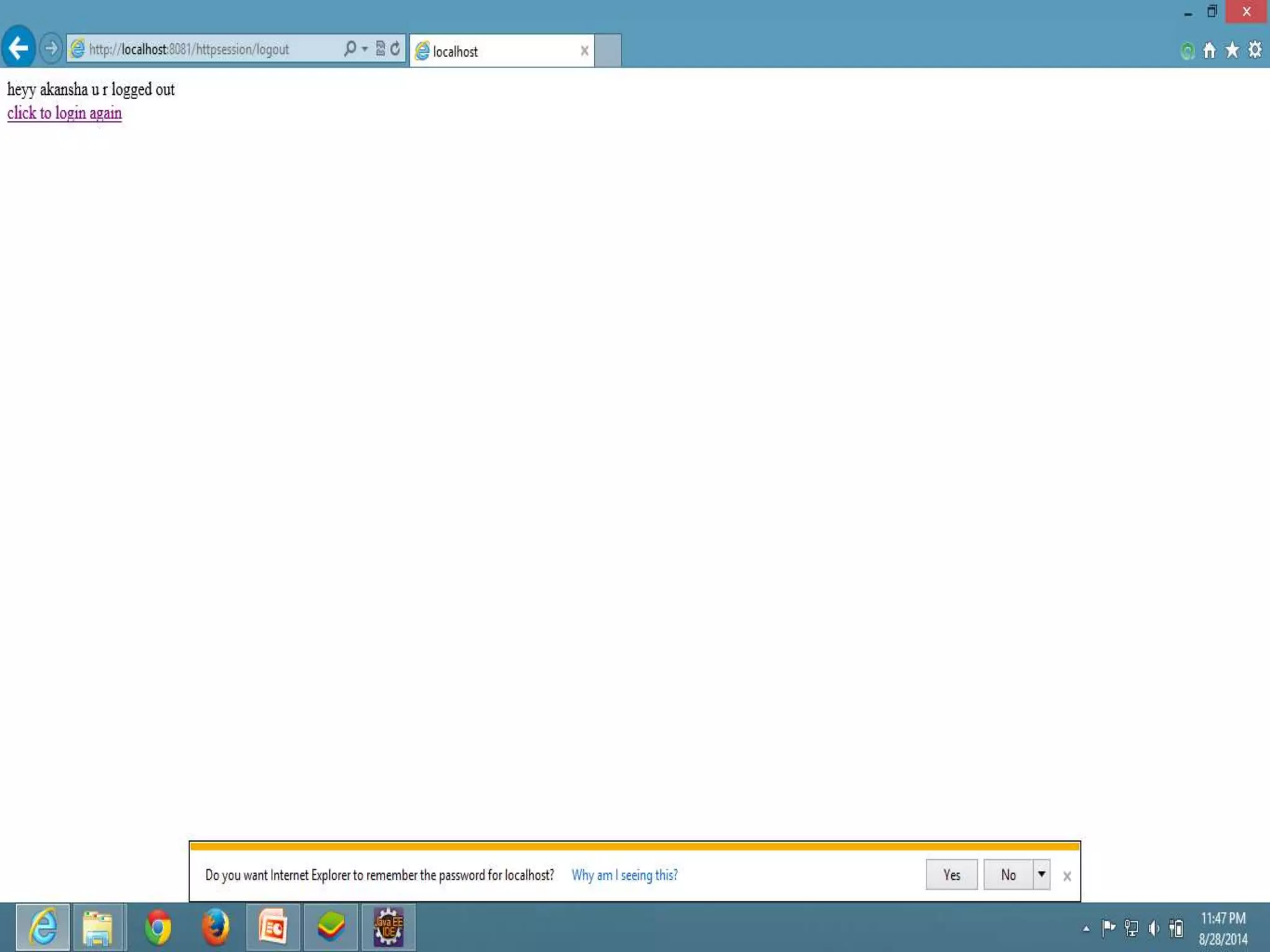This screenshot has width=1270, height=952.
Task: Open the Tools gear icon
Action: (1254, 50)
